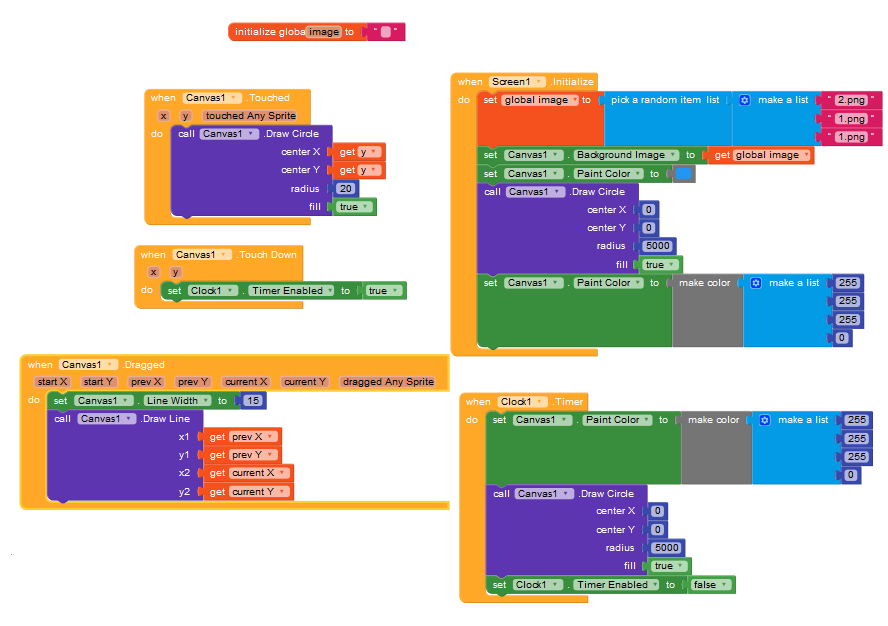Click the dragged Any Sprite parameter

click(388, 382)
